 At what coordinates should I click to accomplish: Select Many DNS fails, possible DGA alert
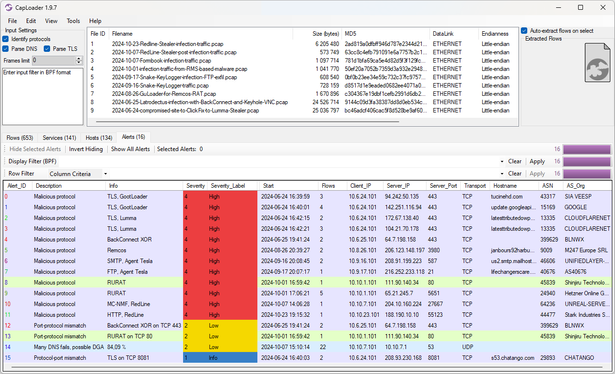coord(307,347)
